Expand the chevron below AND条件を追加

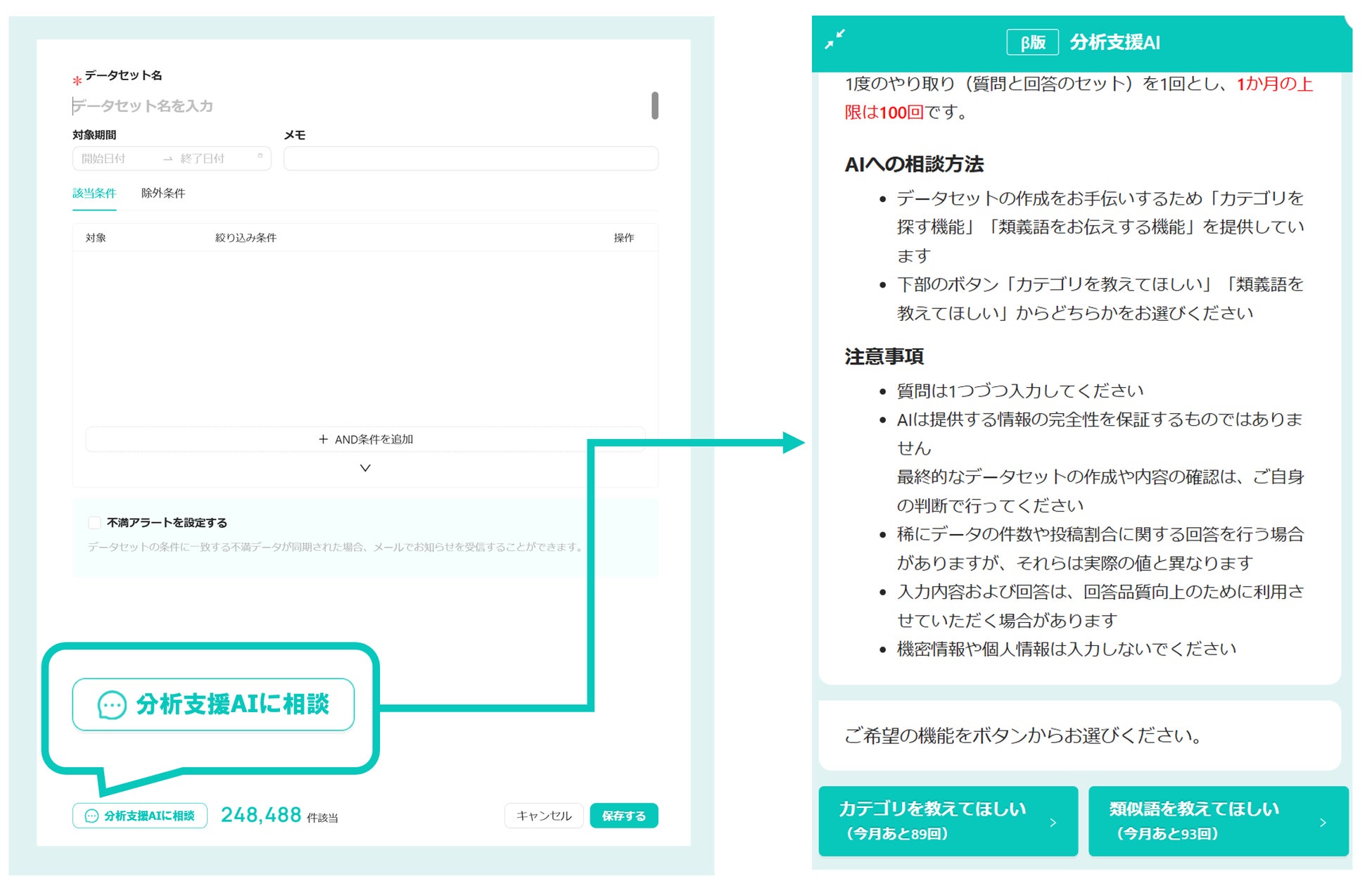coord(365,468)
